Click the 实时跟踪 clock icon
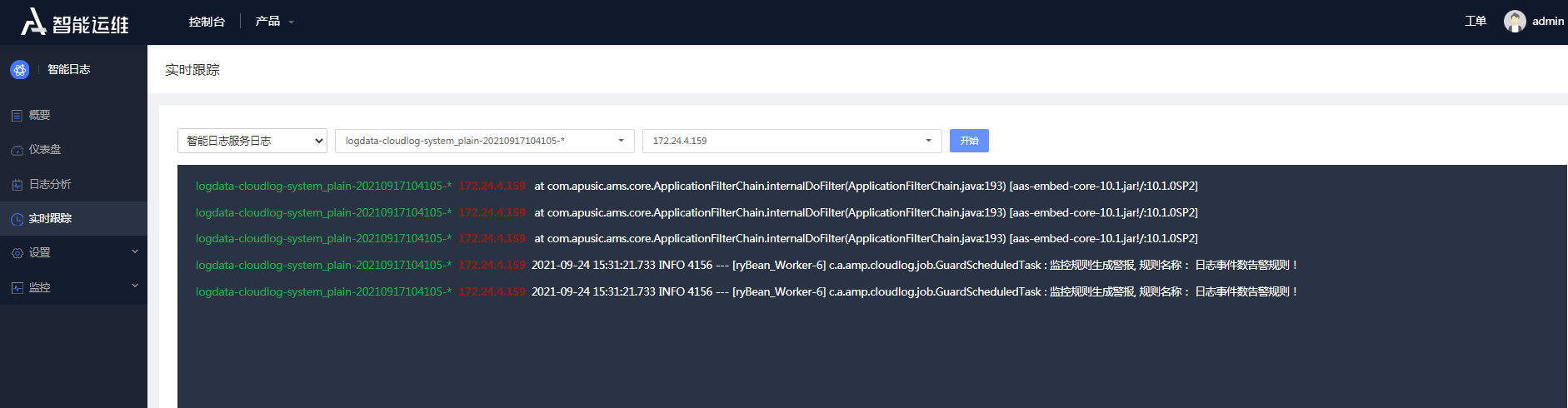The height and width of the screenshot is (408, 1568). click(x=17, y=219)
